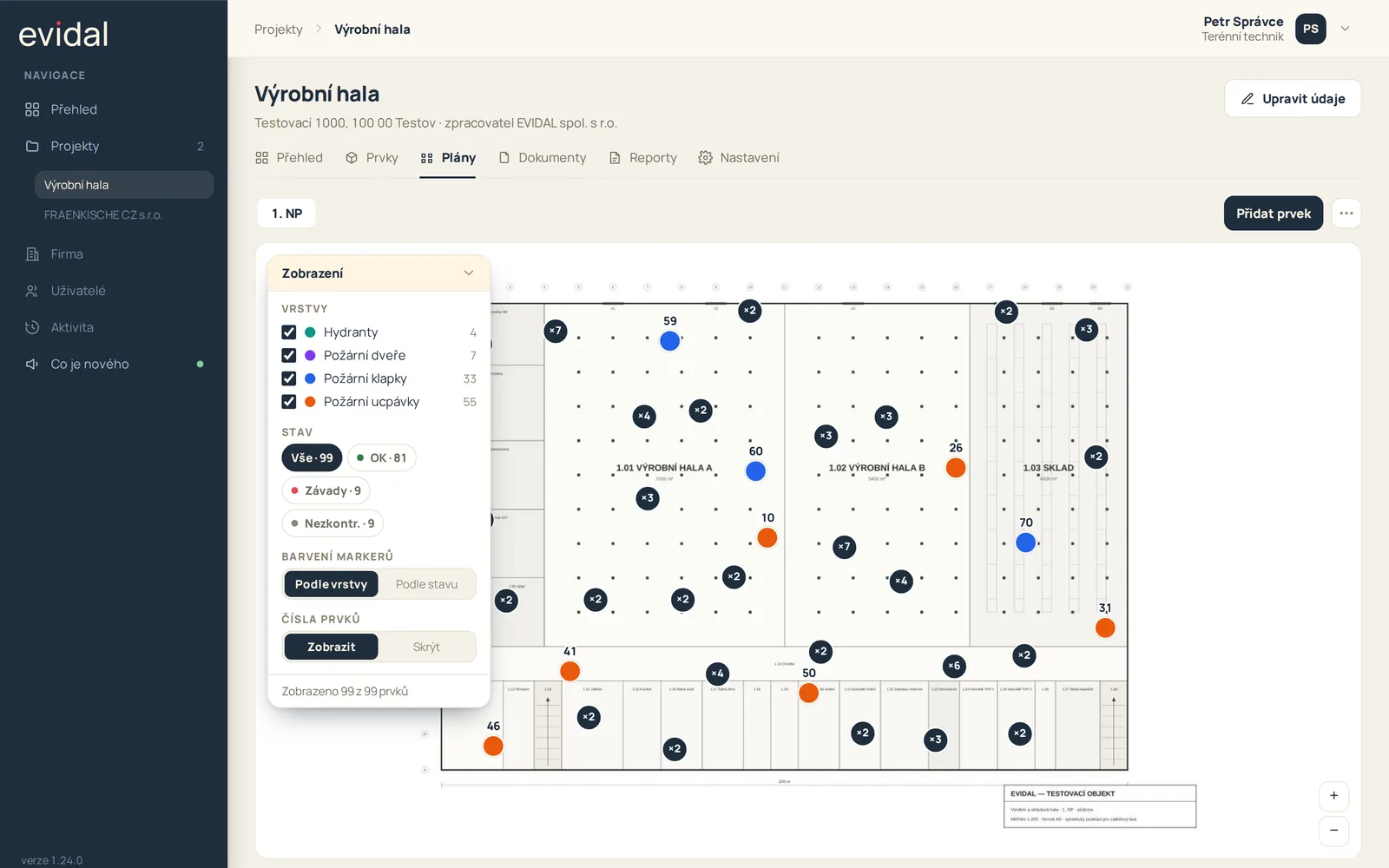Uncheck the Požární ucpávky layer

click(289, 402)
